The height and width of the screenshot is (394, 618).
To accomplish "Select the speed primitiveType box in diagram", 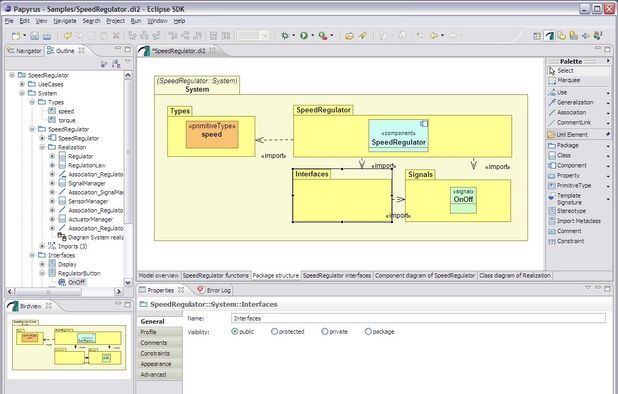I will tap(212, 135).
